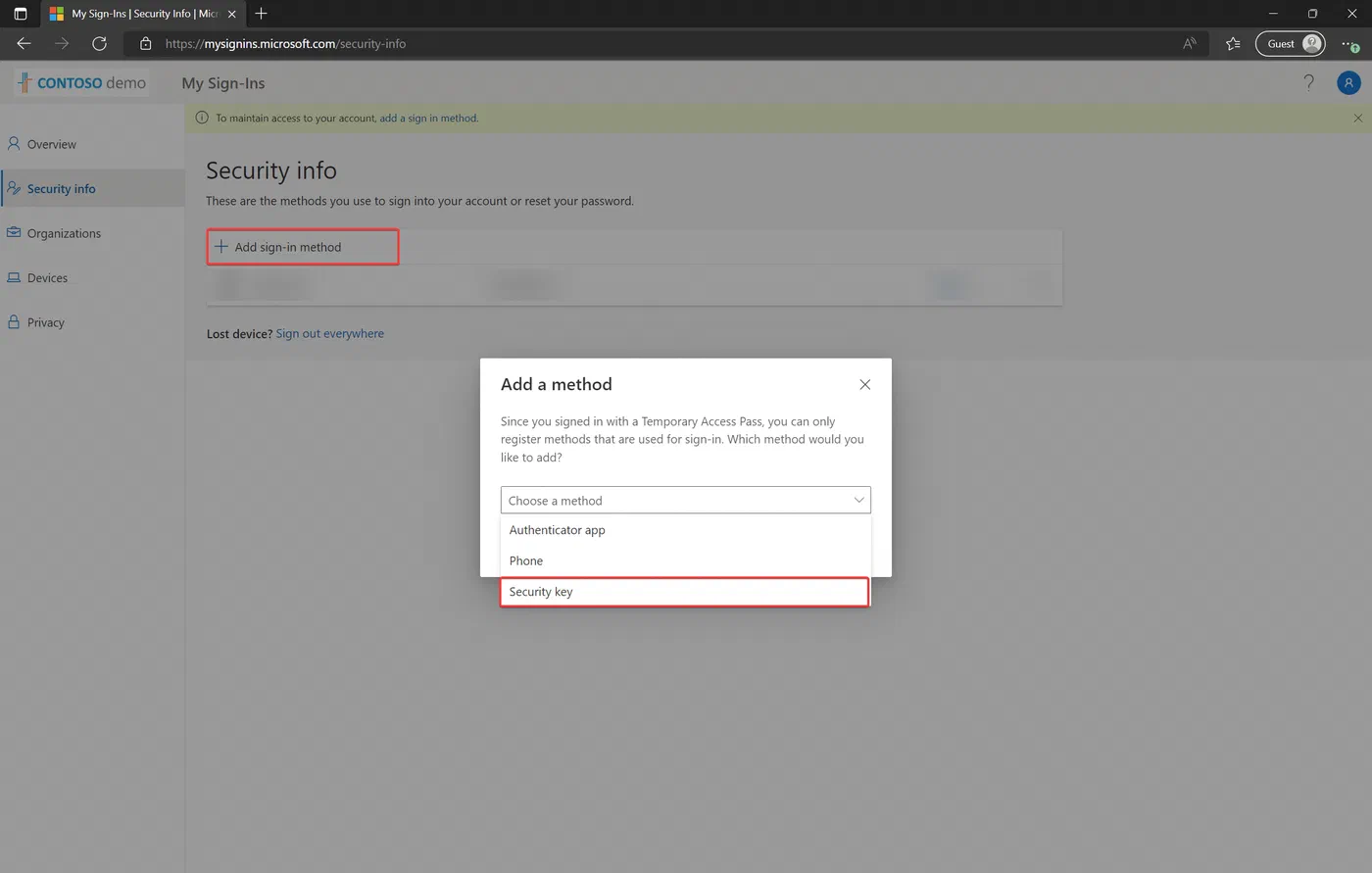Click the Sign out everywhere link
Viewport: 1372px width, 873px height.
(330, 334)
